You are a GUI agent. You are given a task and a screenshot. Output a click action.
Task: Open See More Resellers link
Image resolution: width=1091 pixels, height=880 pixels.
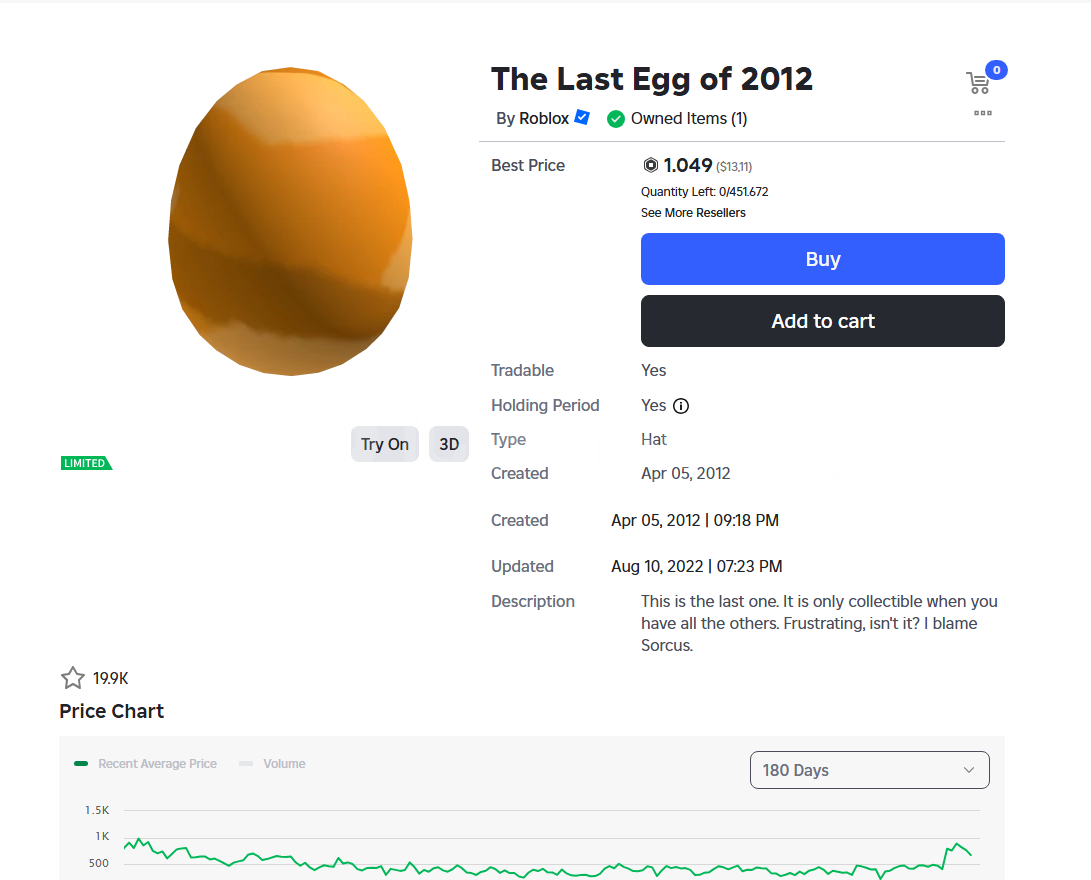(x=693, y=213)
